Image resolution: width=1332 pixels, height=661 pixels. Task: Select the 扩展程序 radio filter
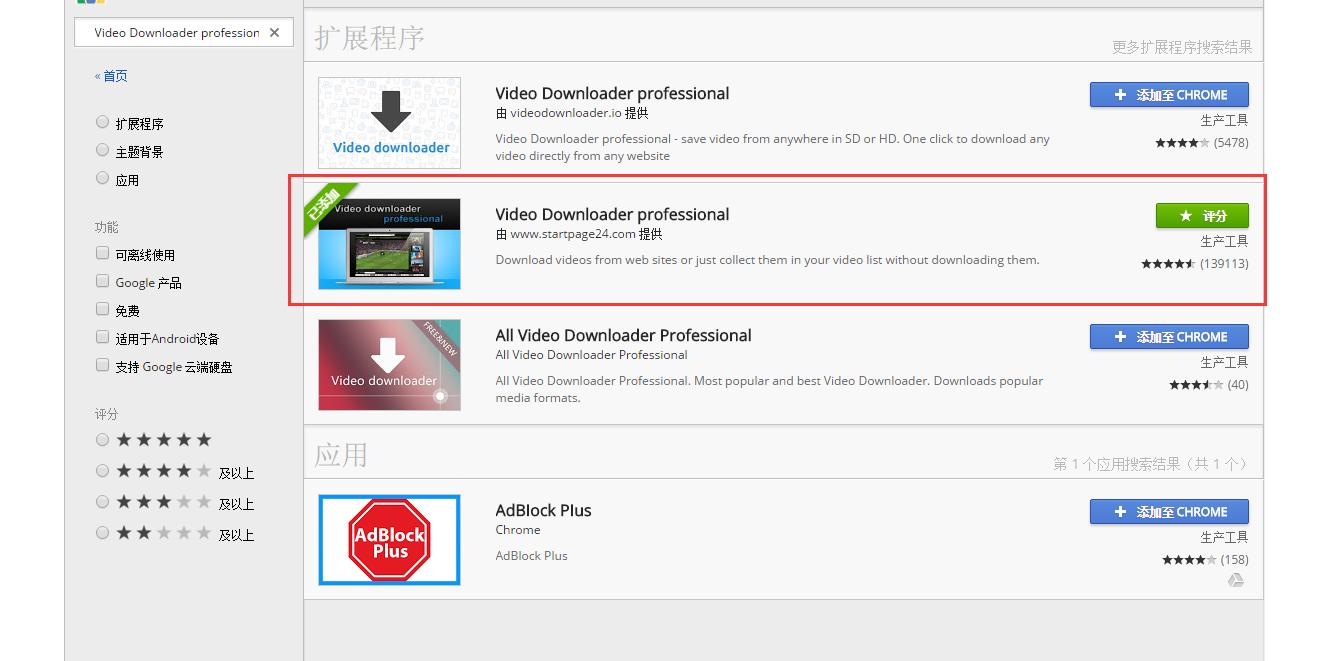click(x=102, y=122)
